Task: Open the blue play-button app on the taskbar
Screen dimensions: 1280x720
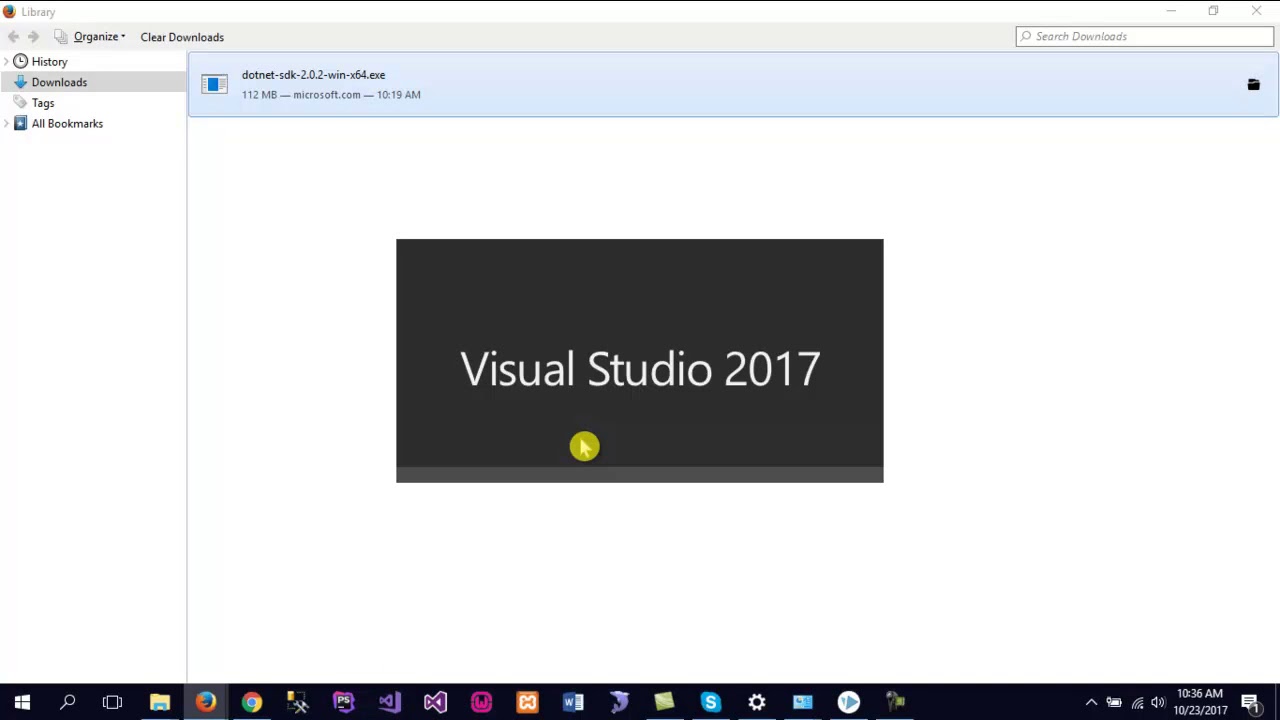Action: (x=849, y=702)
